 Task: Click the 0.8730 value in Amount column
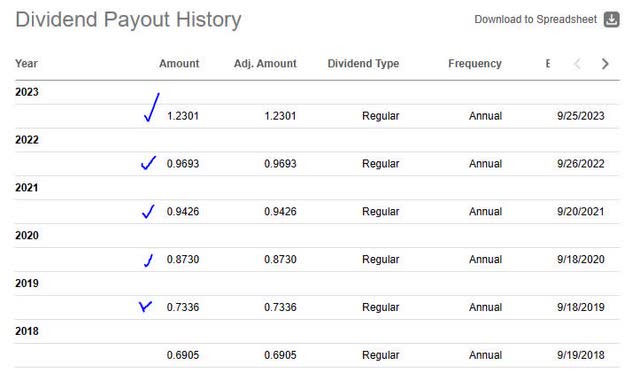pyautogui.click(x=183, y=259)
